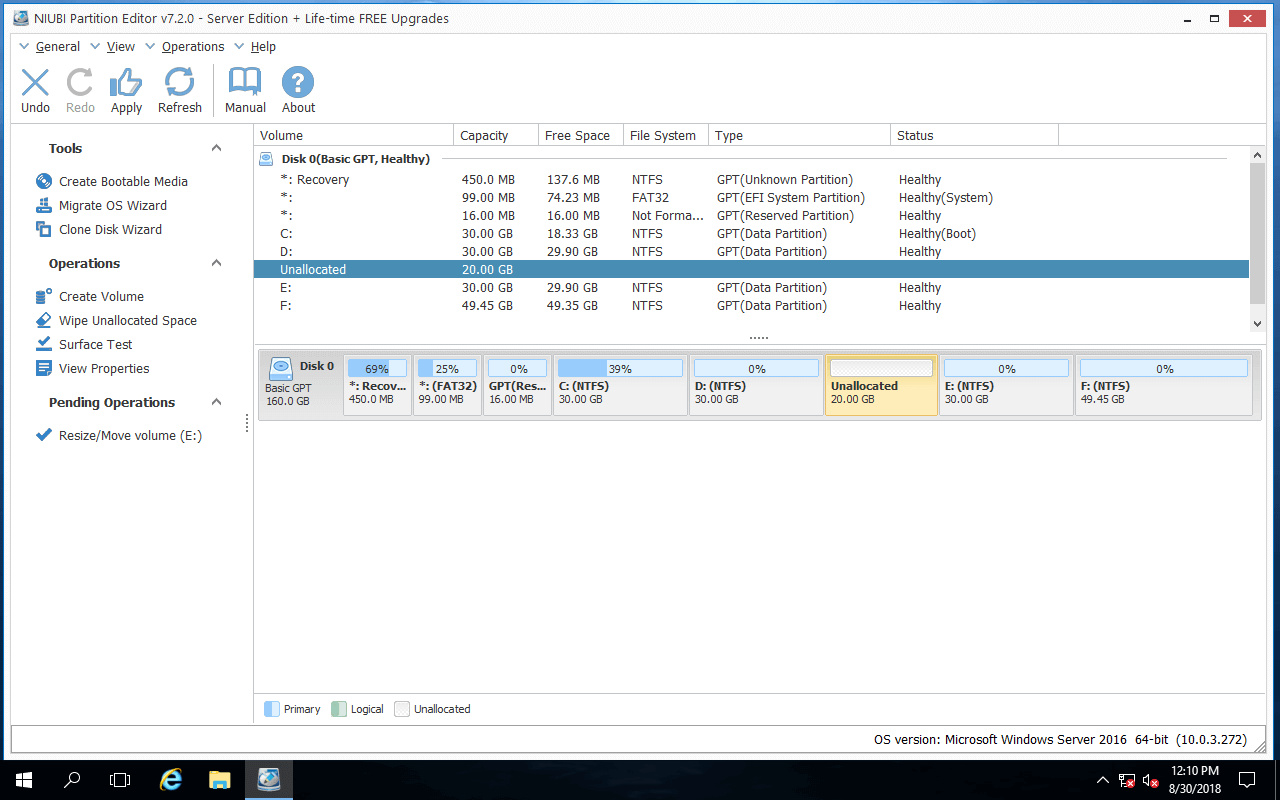
Task: Click the volume speaker tray icon
Action: point(1151,780)
